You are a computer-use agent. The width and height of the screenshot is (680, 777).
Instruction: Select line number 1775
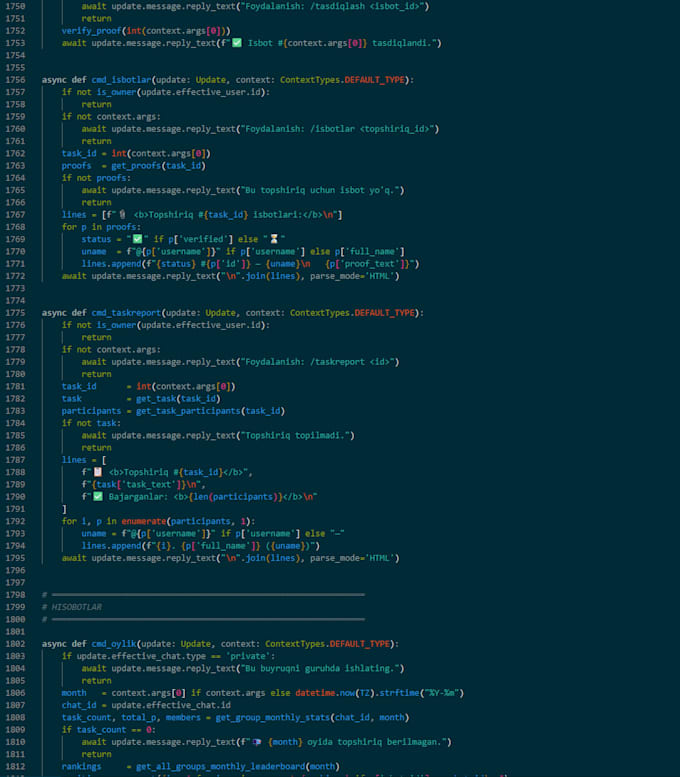(x=15, y=313)
